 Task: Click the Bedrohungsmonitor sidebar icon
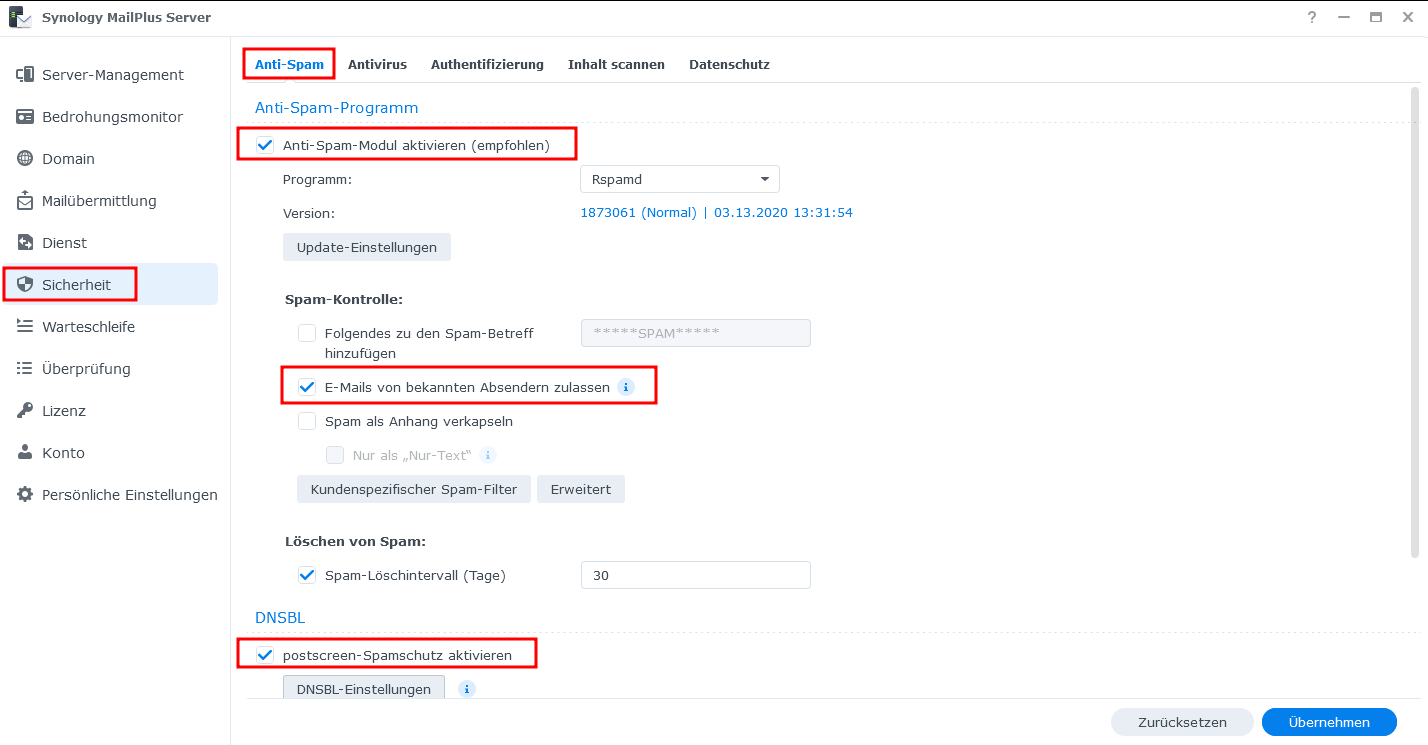(25, 117)
